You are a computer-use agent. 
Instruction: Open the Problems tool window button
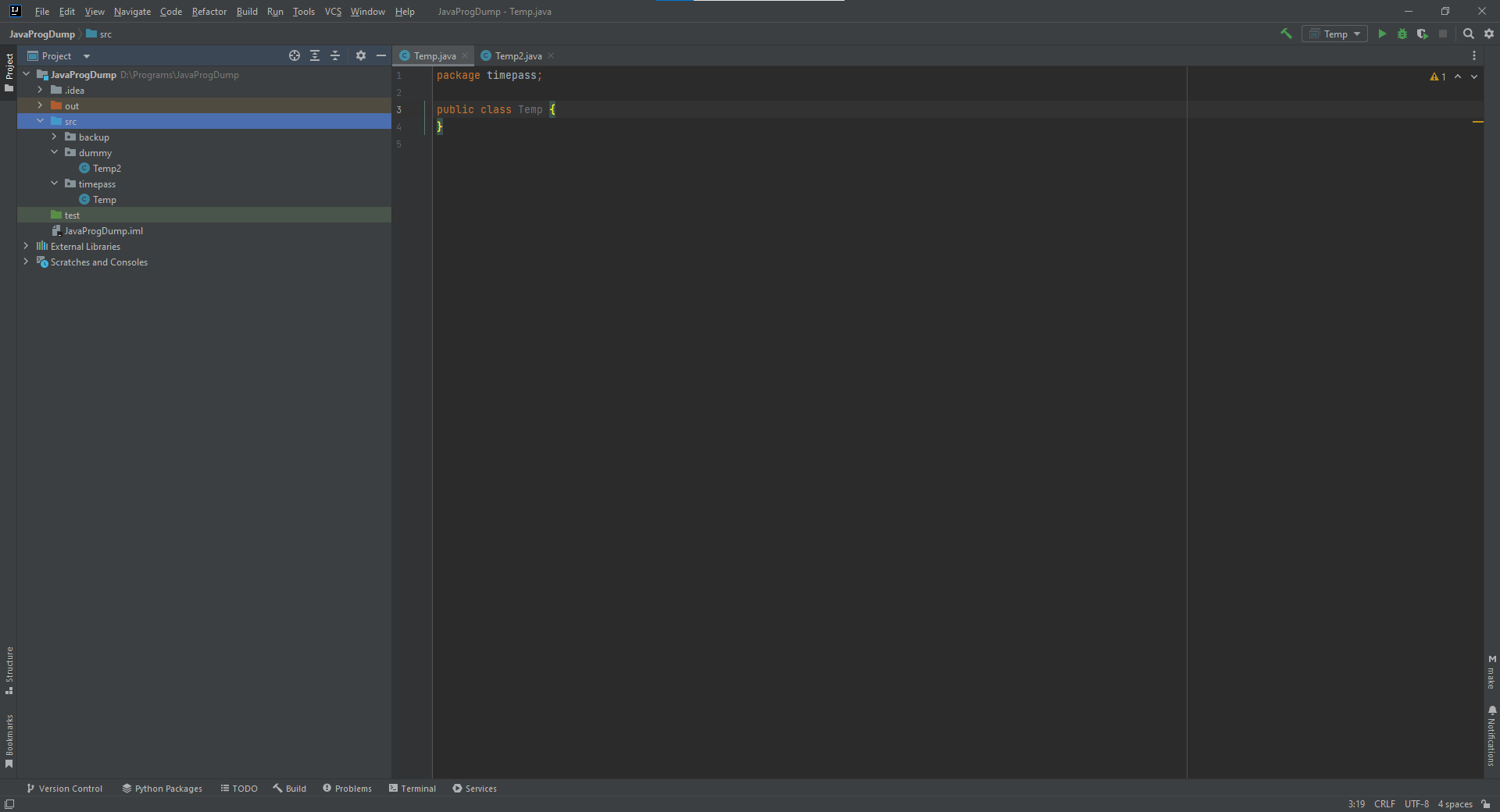[x=348, y=789]
